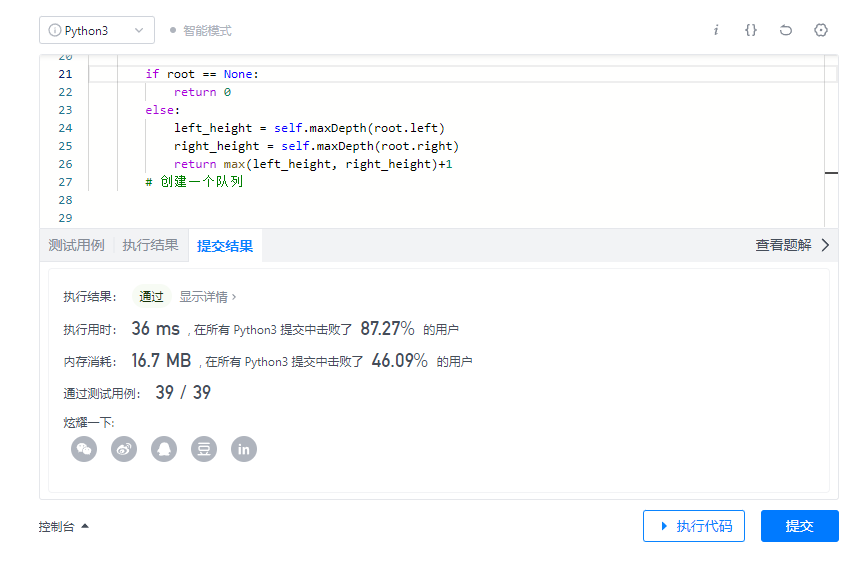Image resolution: width=856 pixels, height=562 pixels.
Task: Expand 显示详情 details link
Action: click(x=207, y=297)
